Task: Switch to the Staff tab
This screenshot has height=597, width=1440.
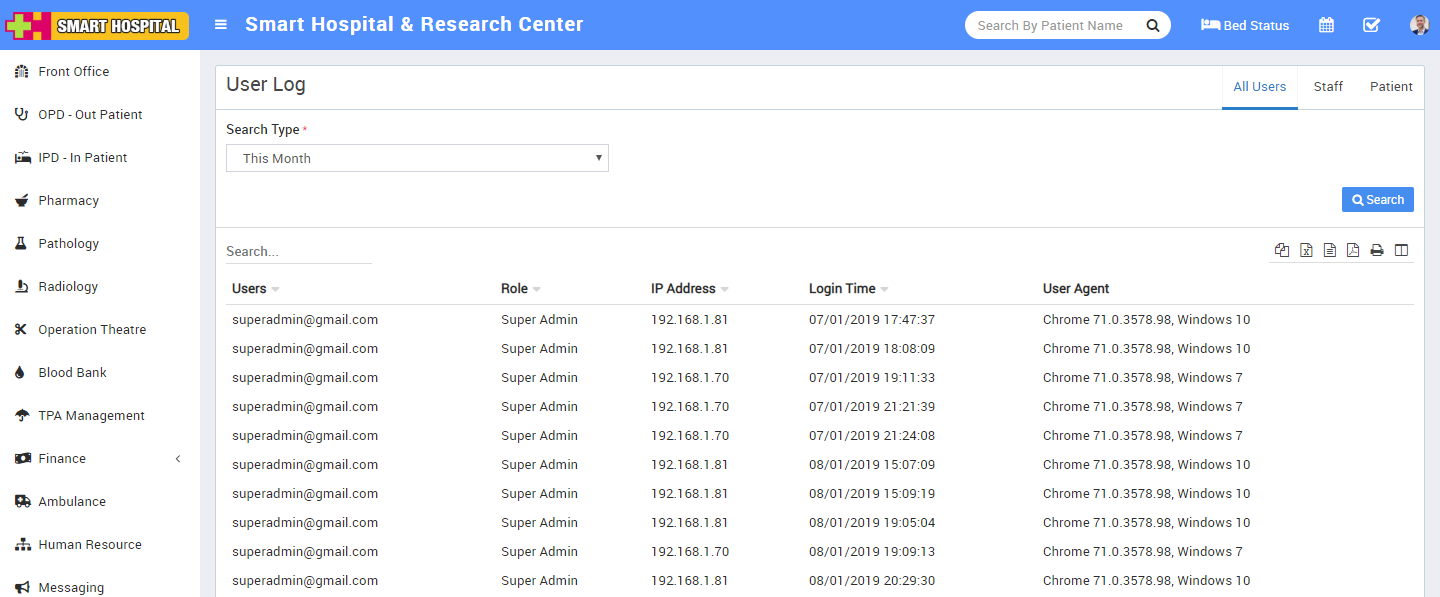Action: [x=1328, y=87]
